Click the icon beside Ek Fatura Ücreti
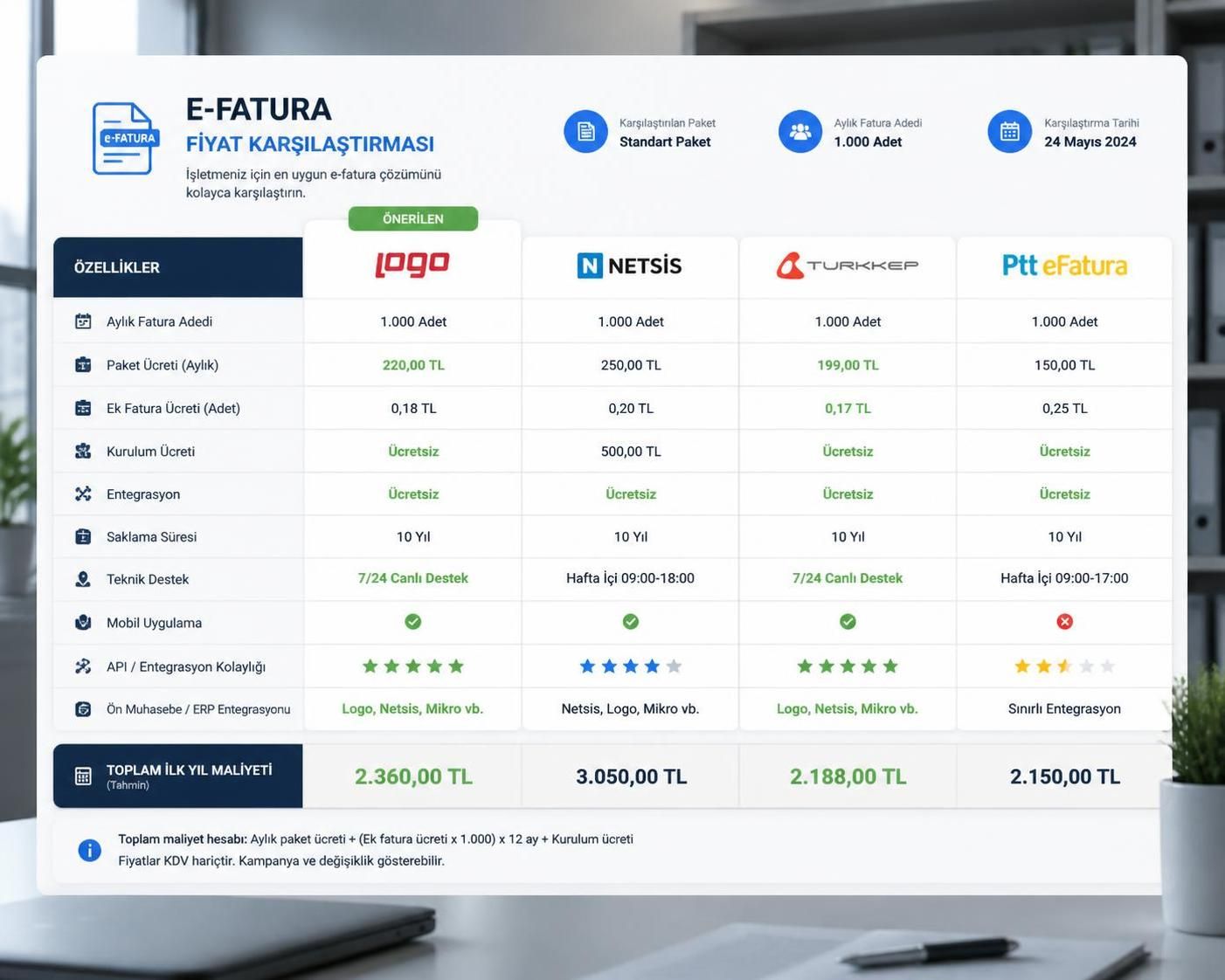Image resolution: width=1225 pixels, height=980 pixels. click(x=83, y=408)
